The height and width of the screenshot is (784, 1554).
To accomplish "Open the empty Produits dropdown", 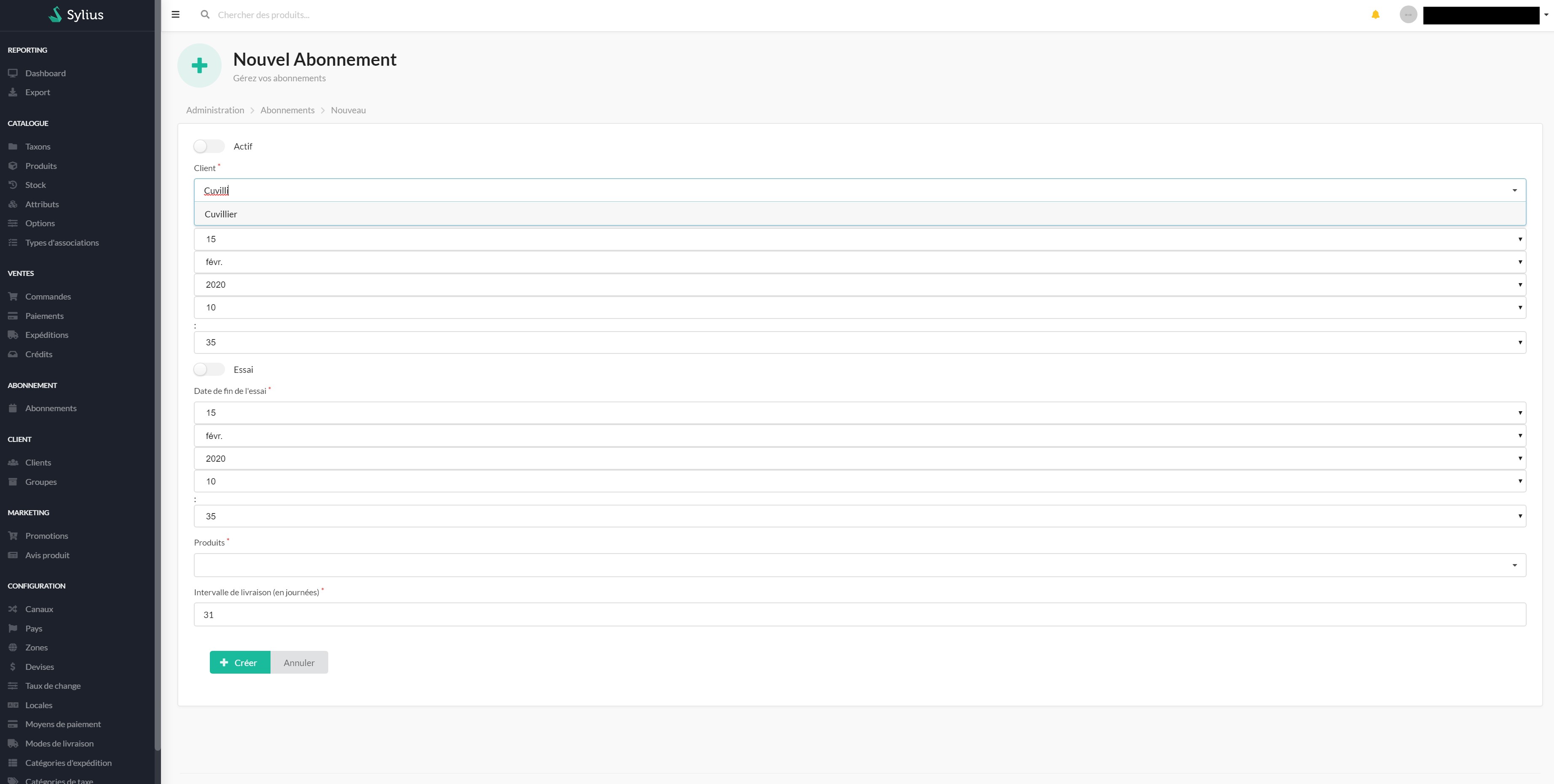I will pyautogui.click(x=860, y=565).
